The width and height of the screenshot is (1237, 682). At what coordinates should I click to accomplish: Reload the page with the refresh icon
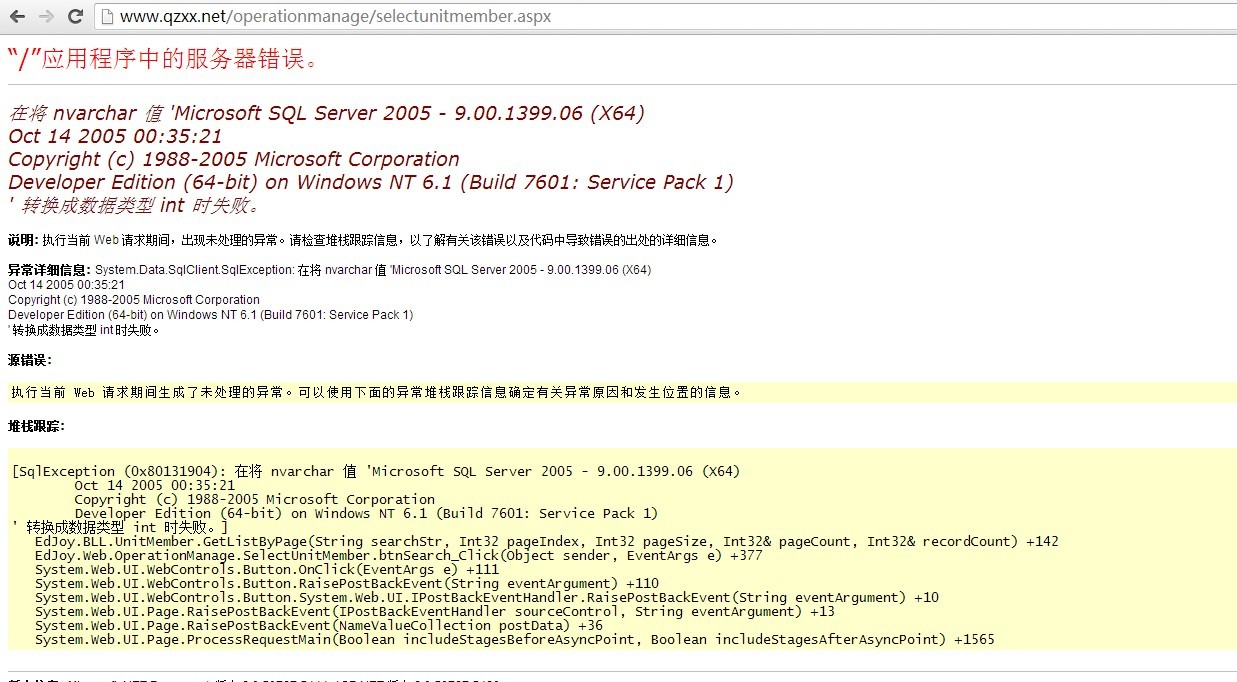click(76, 16)
